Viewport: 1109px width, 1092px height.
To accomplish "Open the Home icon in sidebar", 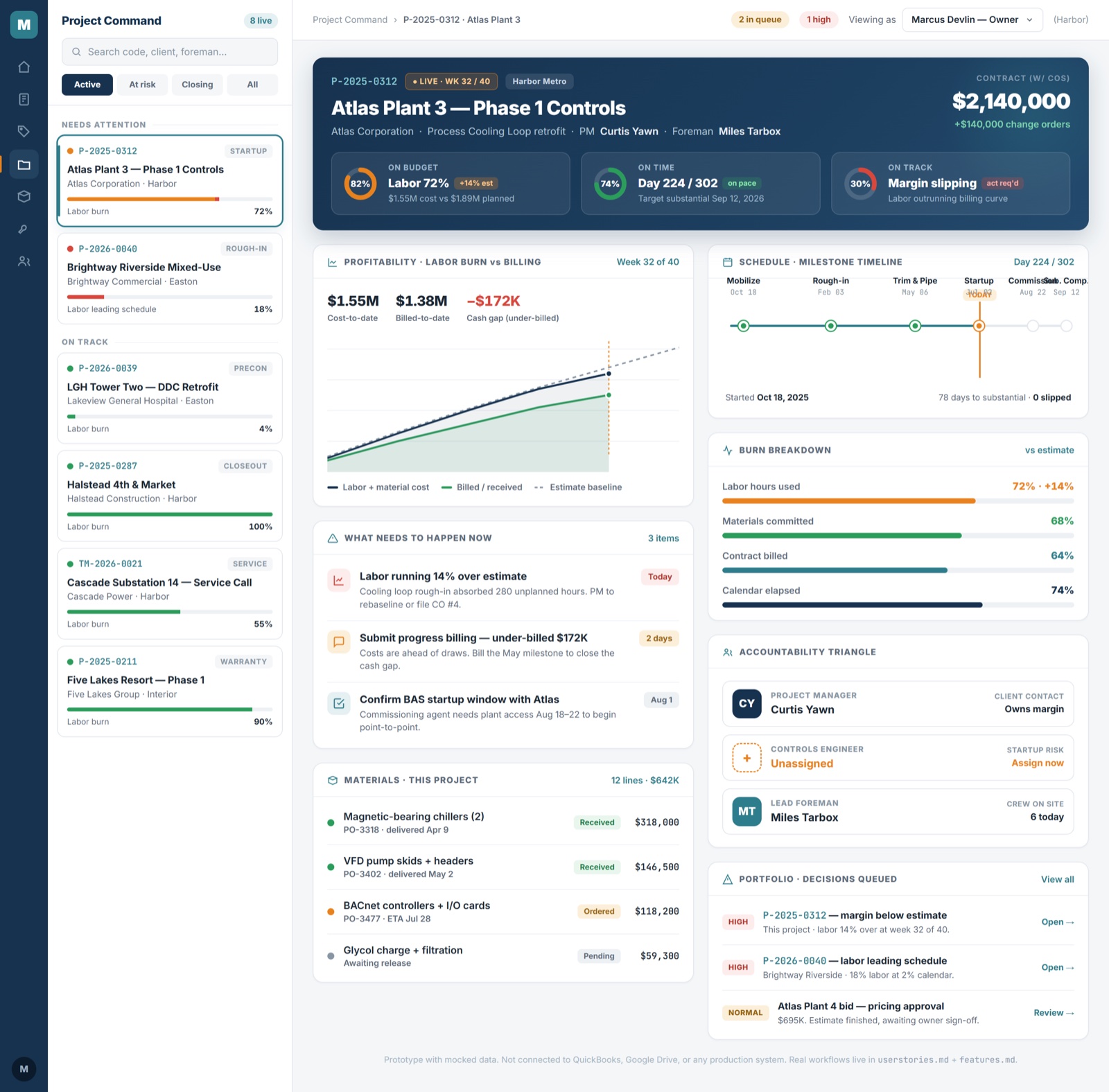I will (24, 67).
